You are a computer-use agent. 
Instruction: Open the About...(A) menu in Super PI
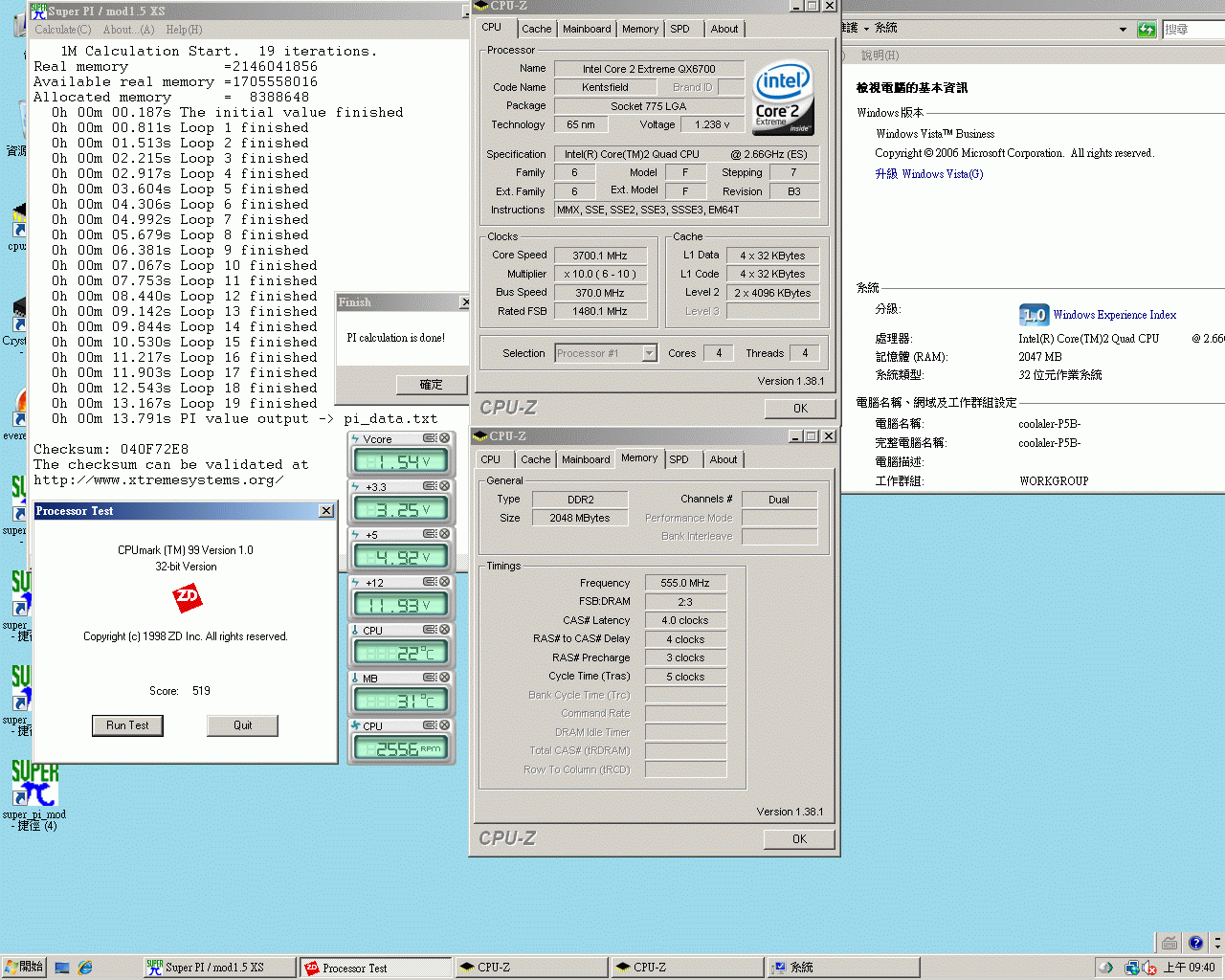click(x=128, y=30)
